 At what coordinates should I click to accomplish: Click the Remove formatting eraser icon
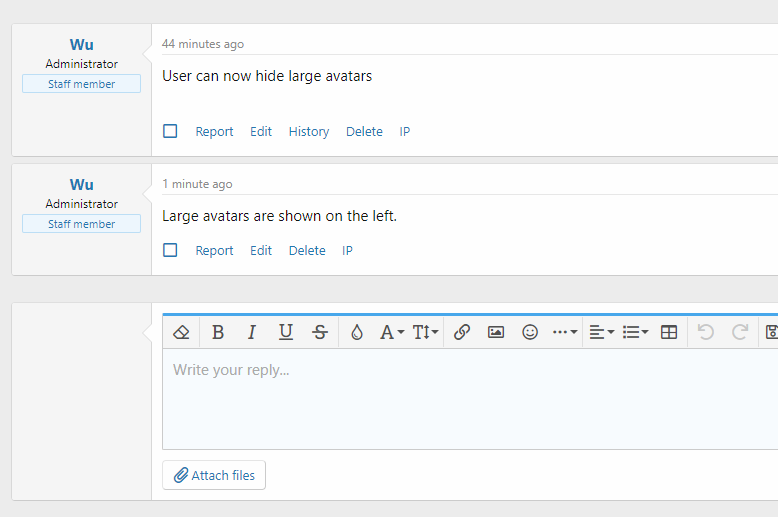click(181, 332)
